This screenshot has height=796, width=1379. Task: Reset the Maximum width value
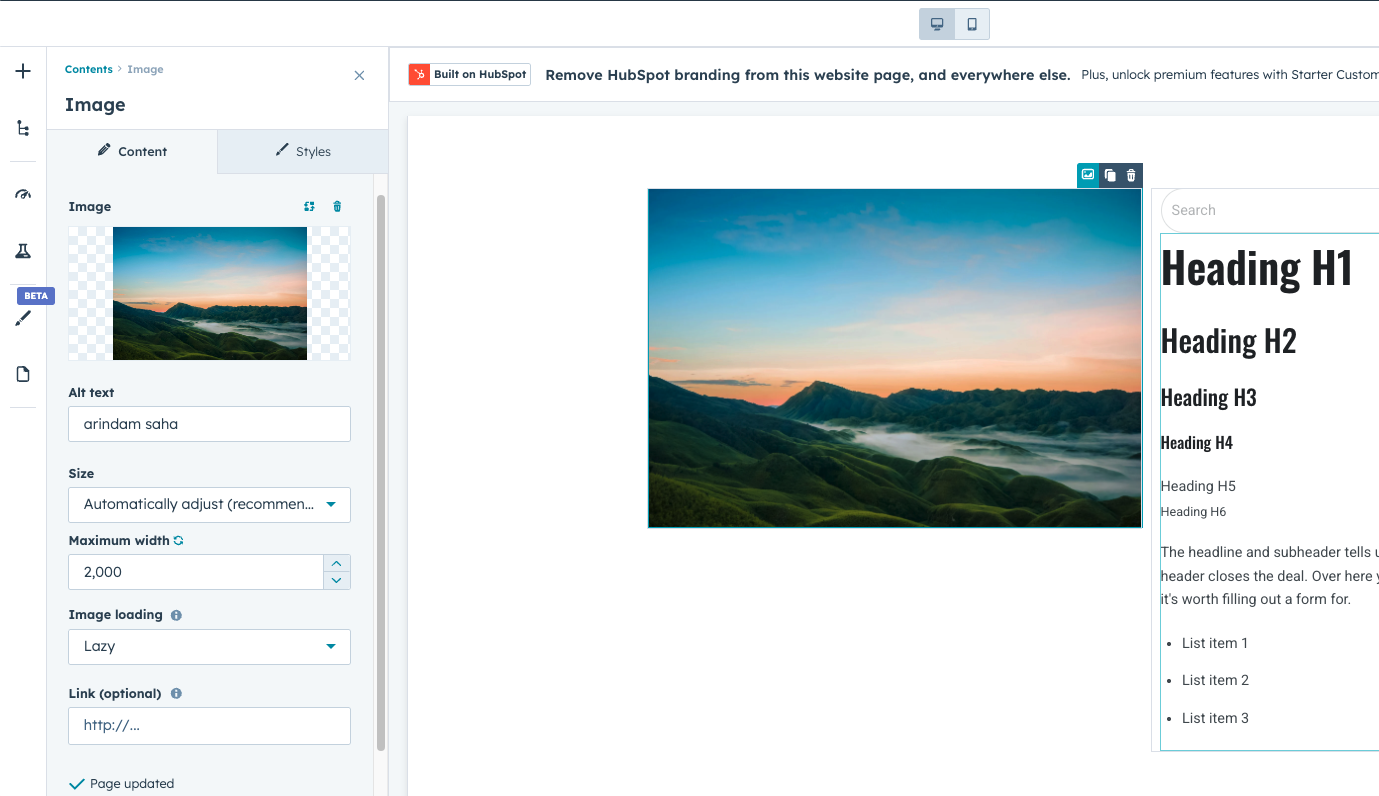point(179,541)
